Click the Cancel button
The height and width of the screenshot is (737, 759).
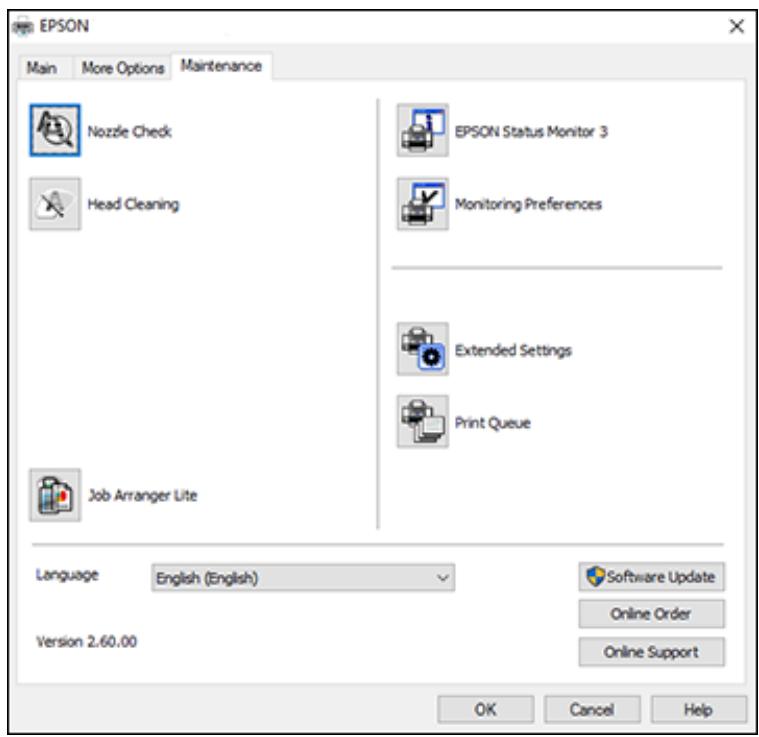tap(592, 709)
